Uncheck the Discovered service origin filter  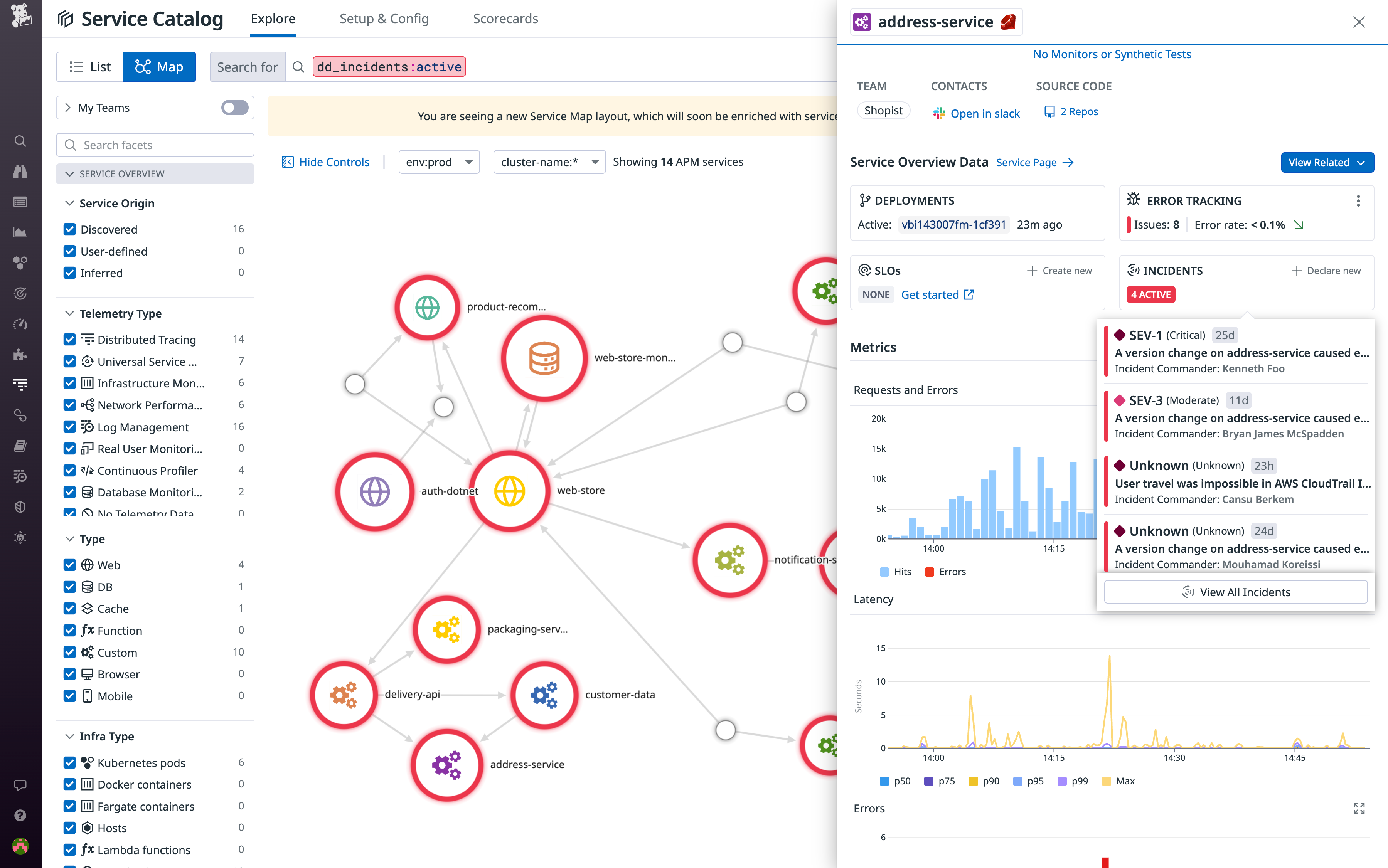pos(70,229)
